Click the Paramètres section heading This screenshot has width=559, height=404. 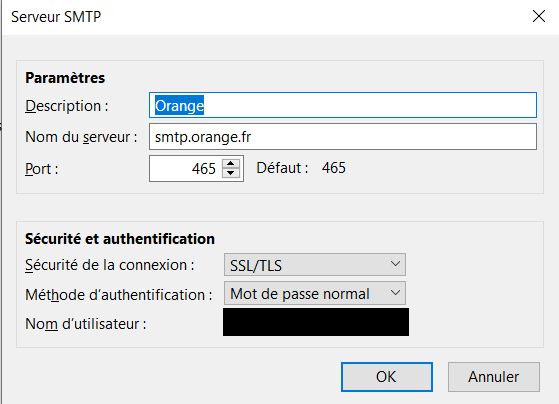click(x=65, y=78)
